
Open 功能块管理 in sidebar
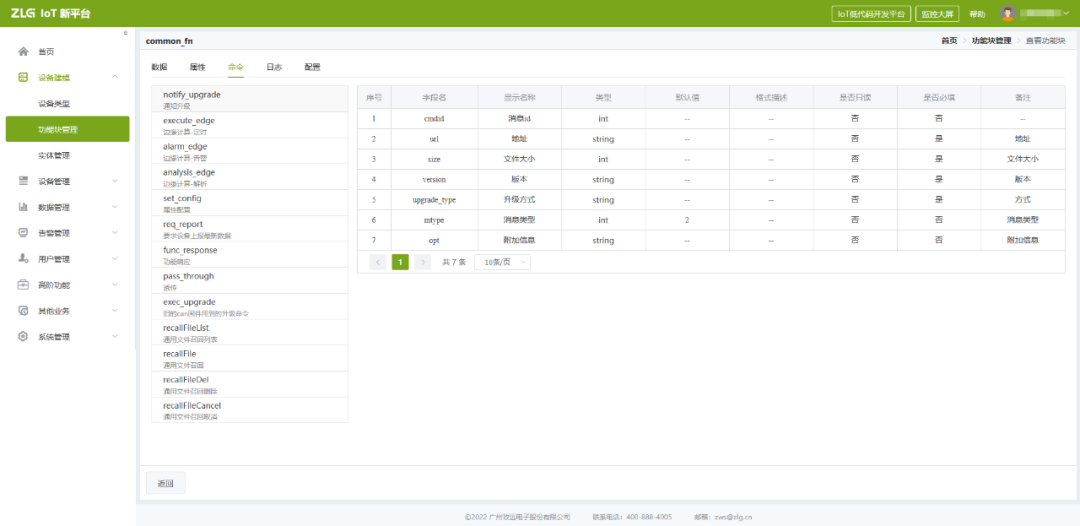tap(68, 129)
